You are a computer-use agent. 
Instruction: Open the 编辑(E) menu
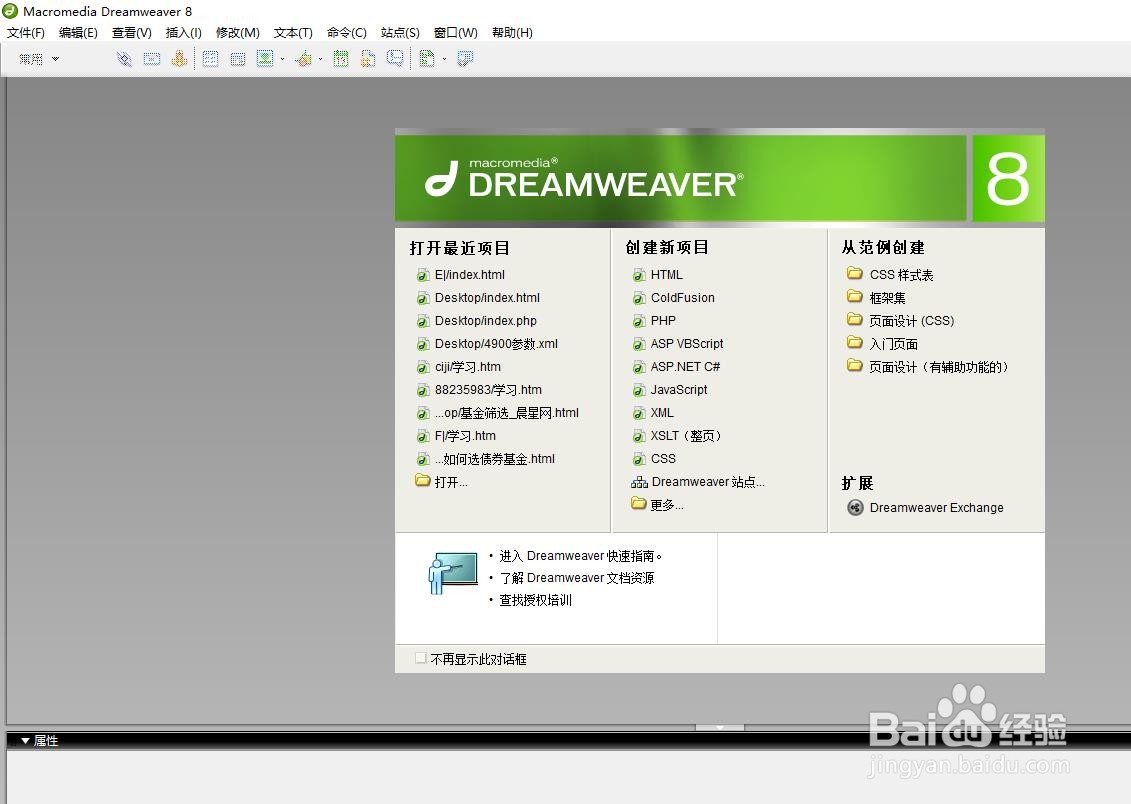pos(78,32)
